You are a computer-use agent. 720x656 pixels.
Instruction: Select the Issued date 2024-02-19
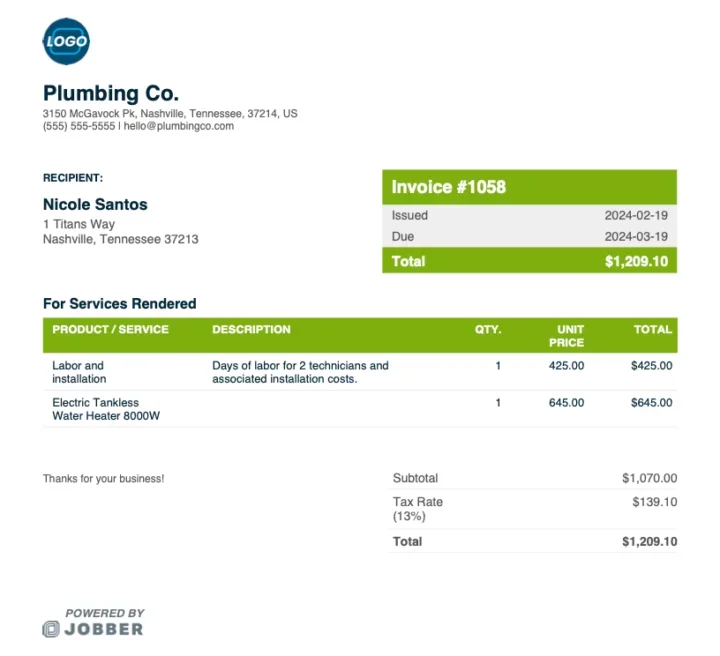tap(636, 215)
